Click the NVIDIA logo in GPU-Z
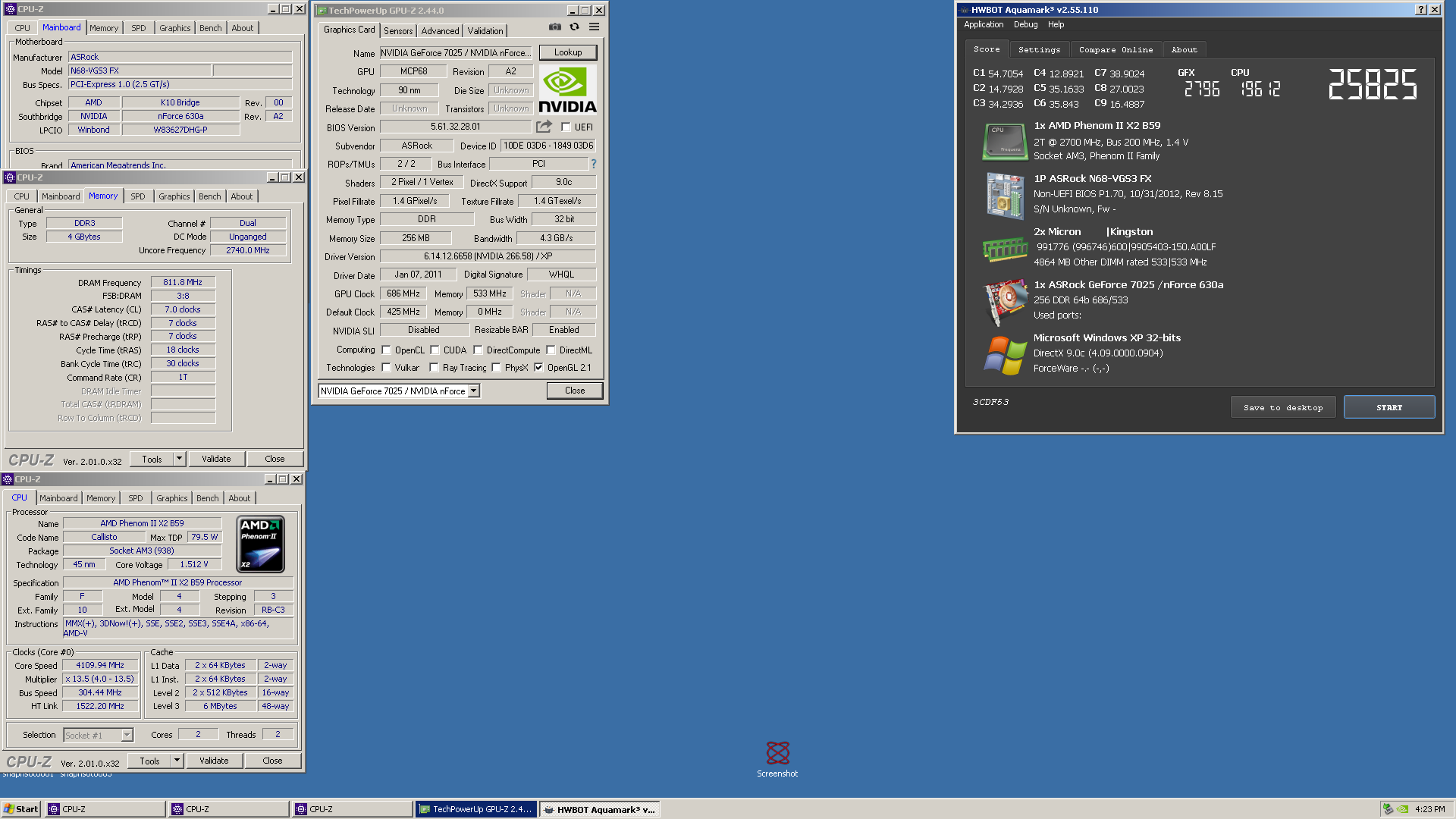The height and width of the screenshot is (819, 1456). (x=568, y=90)
